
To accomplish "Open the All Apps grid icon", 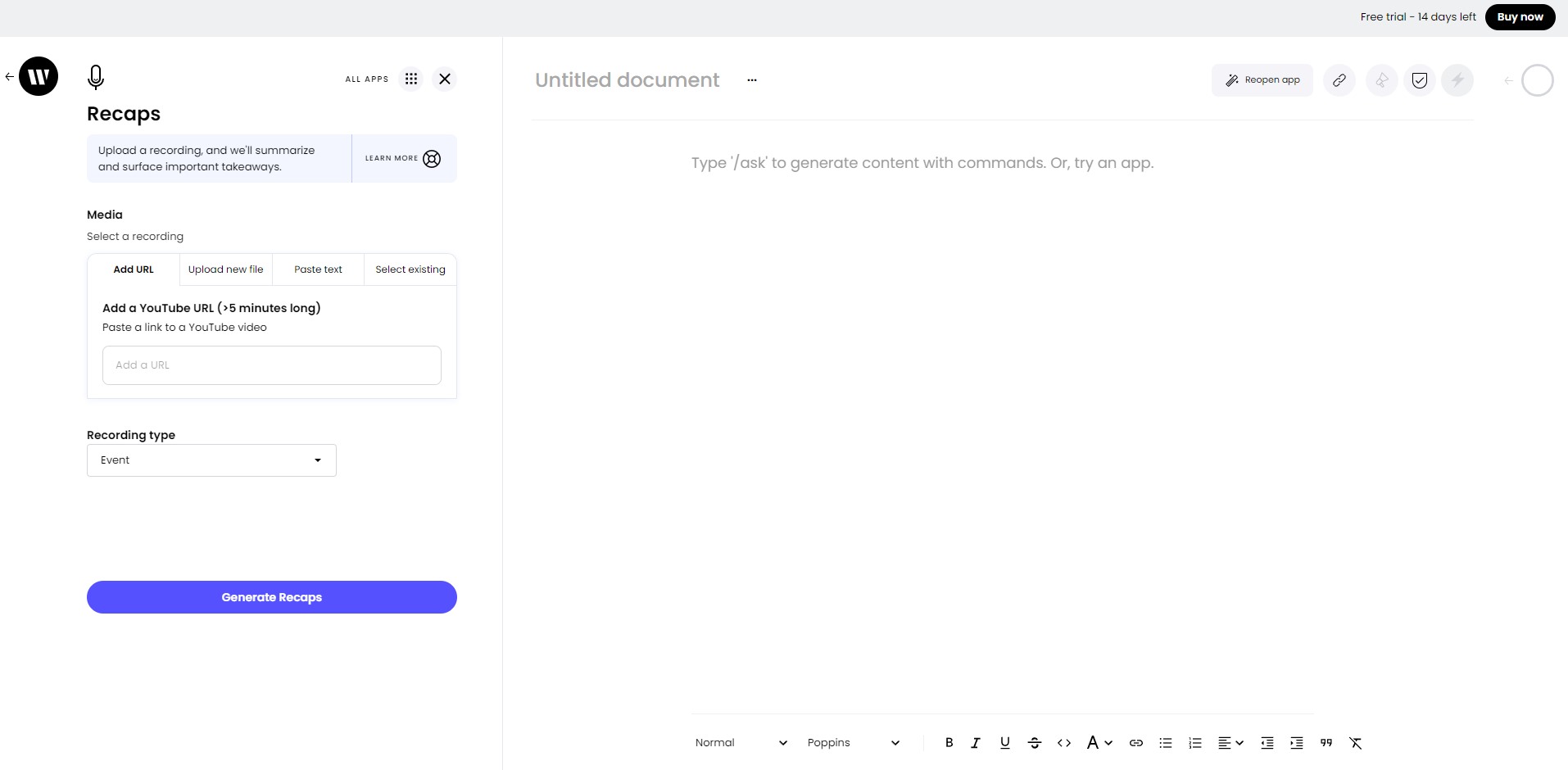I will 411,79.
